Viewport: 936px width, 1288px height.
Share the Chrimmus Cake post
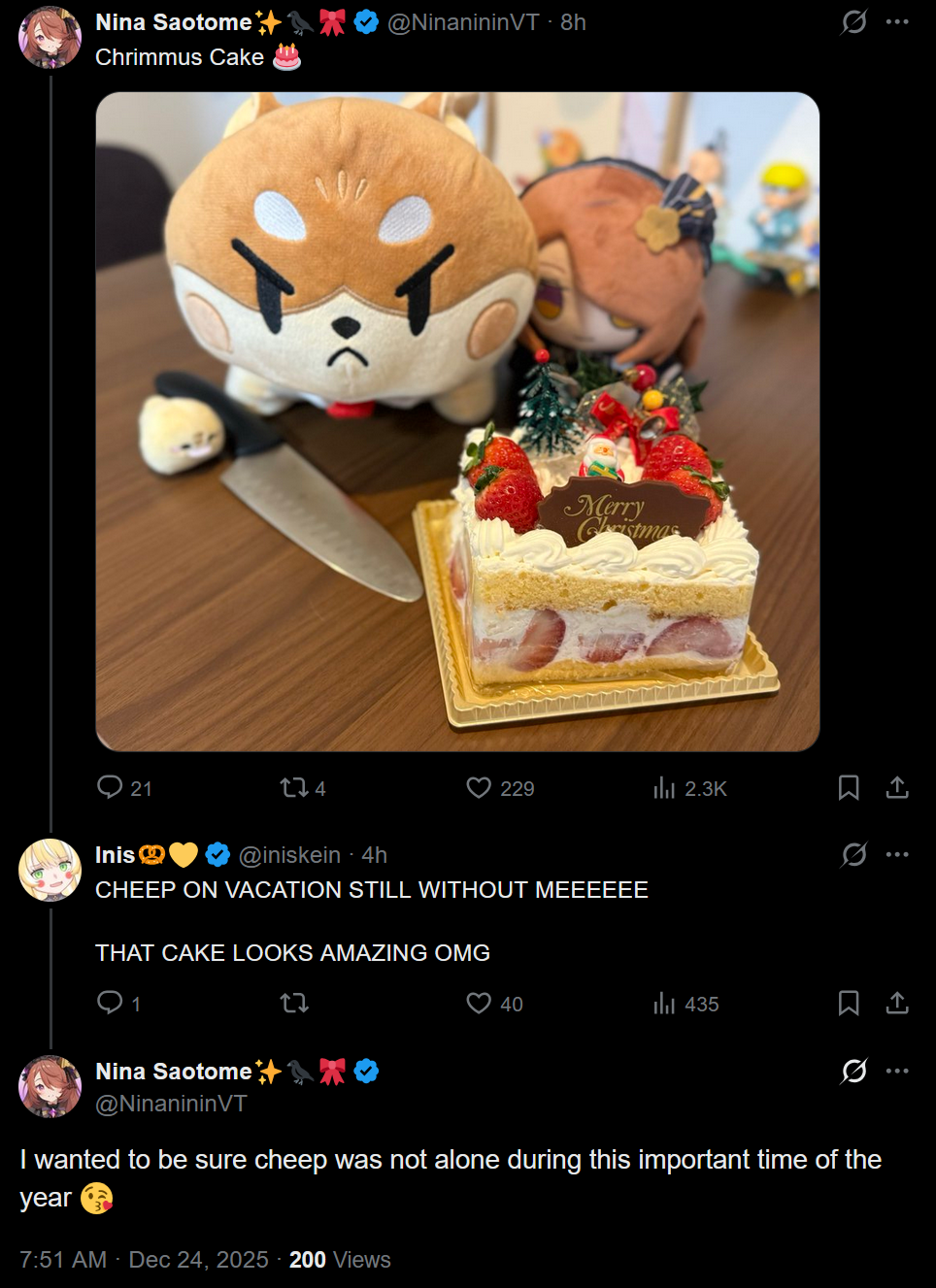point(897,787)
